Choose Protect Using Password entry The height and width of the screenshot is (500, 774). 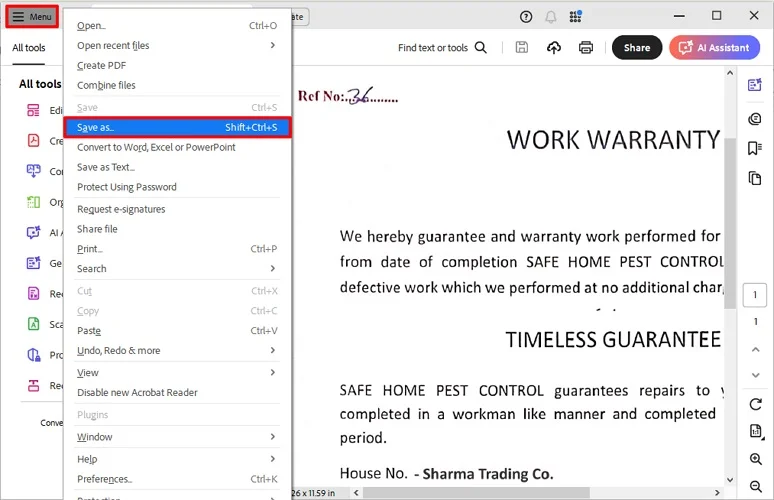click(x=177, y=187)
